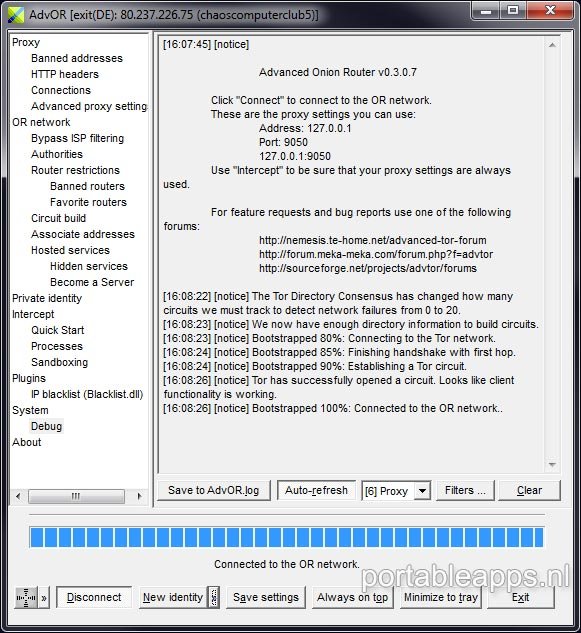
Task: Click the crosshair window-select icon button
Action: click(x=26, y=597)
